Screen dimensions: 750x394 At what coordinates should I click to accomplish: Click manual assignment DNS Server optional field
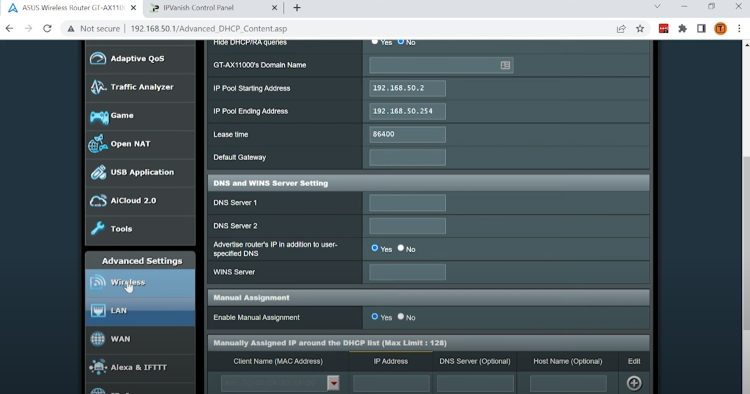click(x=475, y=383)
